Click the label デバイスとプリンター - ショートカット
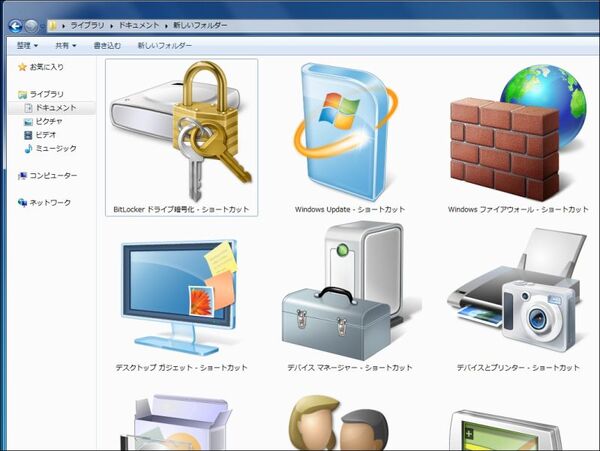600x451 pixels. [518, 368]
